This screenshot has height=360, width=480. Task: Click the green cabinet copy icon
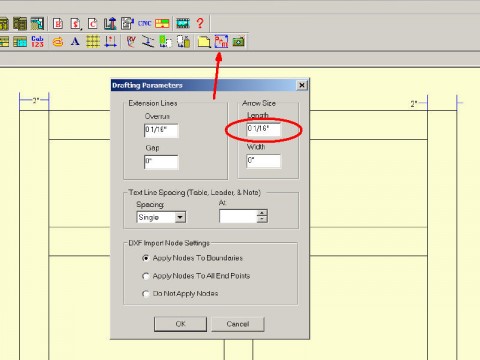[x=166, y=42]
